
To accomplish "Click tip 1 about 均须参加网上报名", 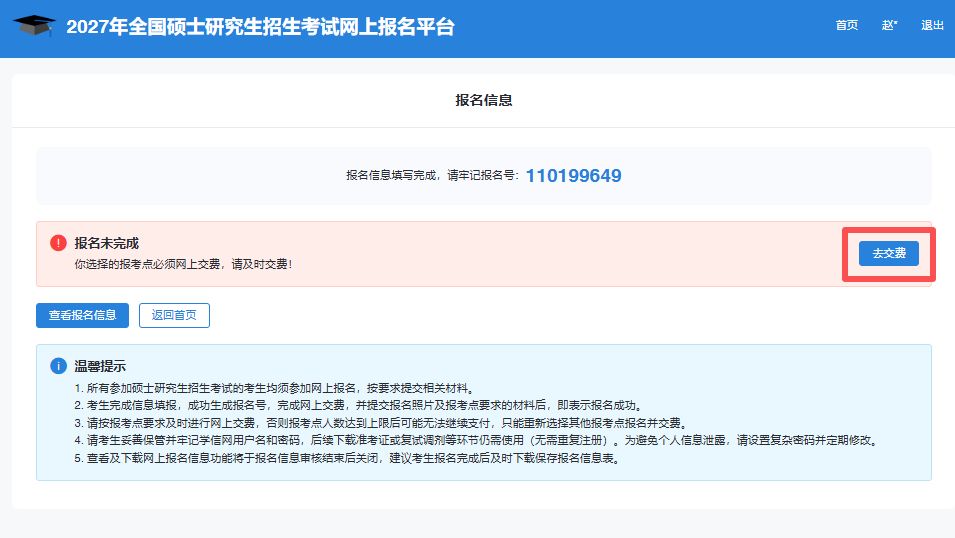I will point(275,388).
